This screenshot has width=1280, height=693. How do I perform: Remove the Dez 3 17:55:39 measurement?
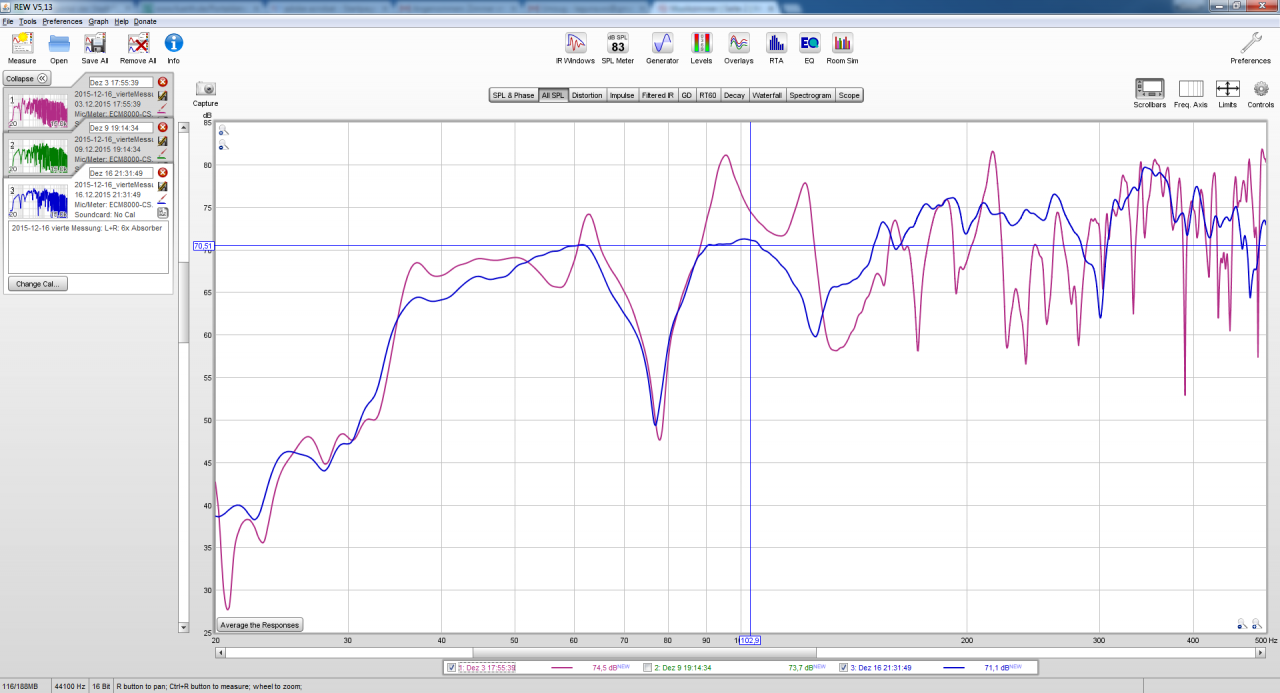162,82
